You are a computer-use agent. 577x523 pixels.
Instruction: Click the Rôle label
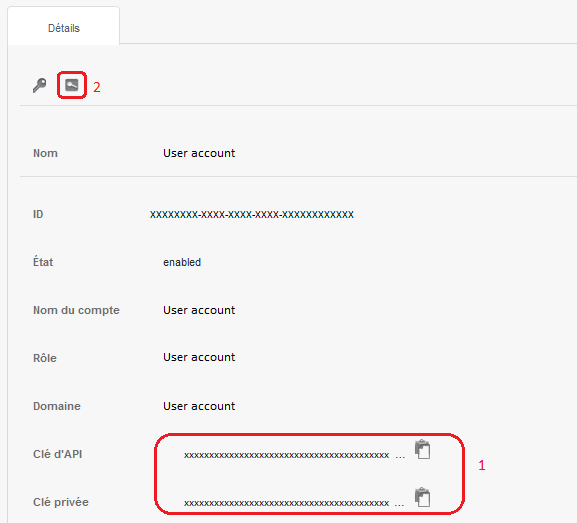(45, 358)
